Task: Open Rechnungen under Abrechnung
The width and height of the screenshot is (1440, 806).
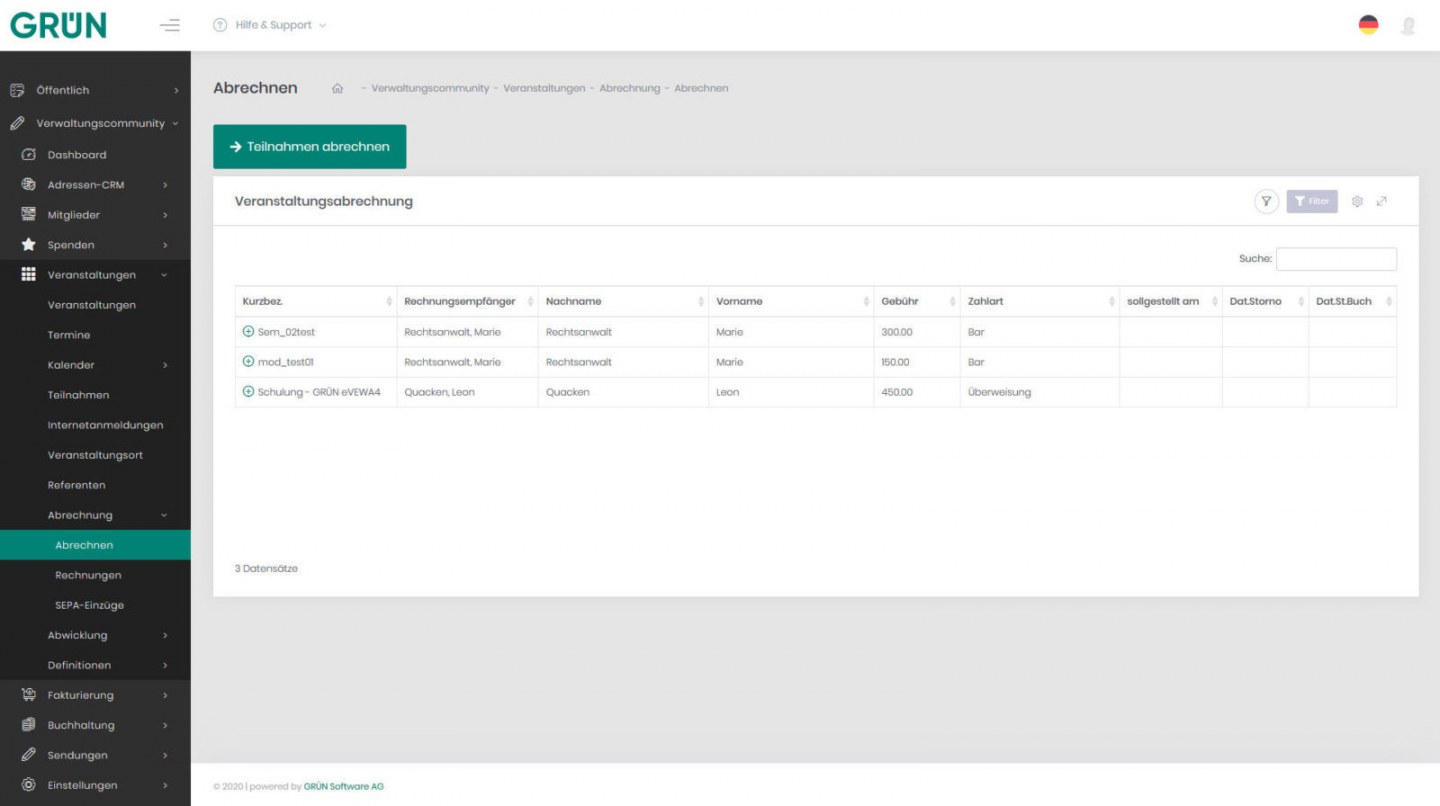Action: click(x=88, y=575)
